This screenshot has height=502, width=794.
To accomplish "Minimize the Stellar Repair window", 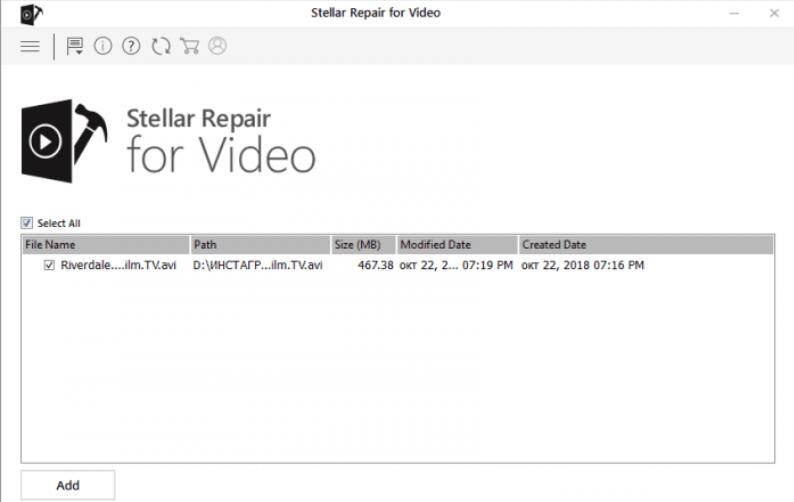I will pos(734,14).
